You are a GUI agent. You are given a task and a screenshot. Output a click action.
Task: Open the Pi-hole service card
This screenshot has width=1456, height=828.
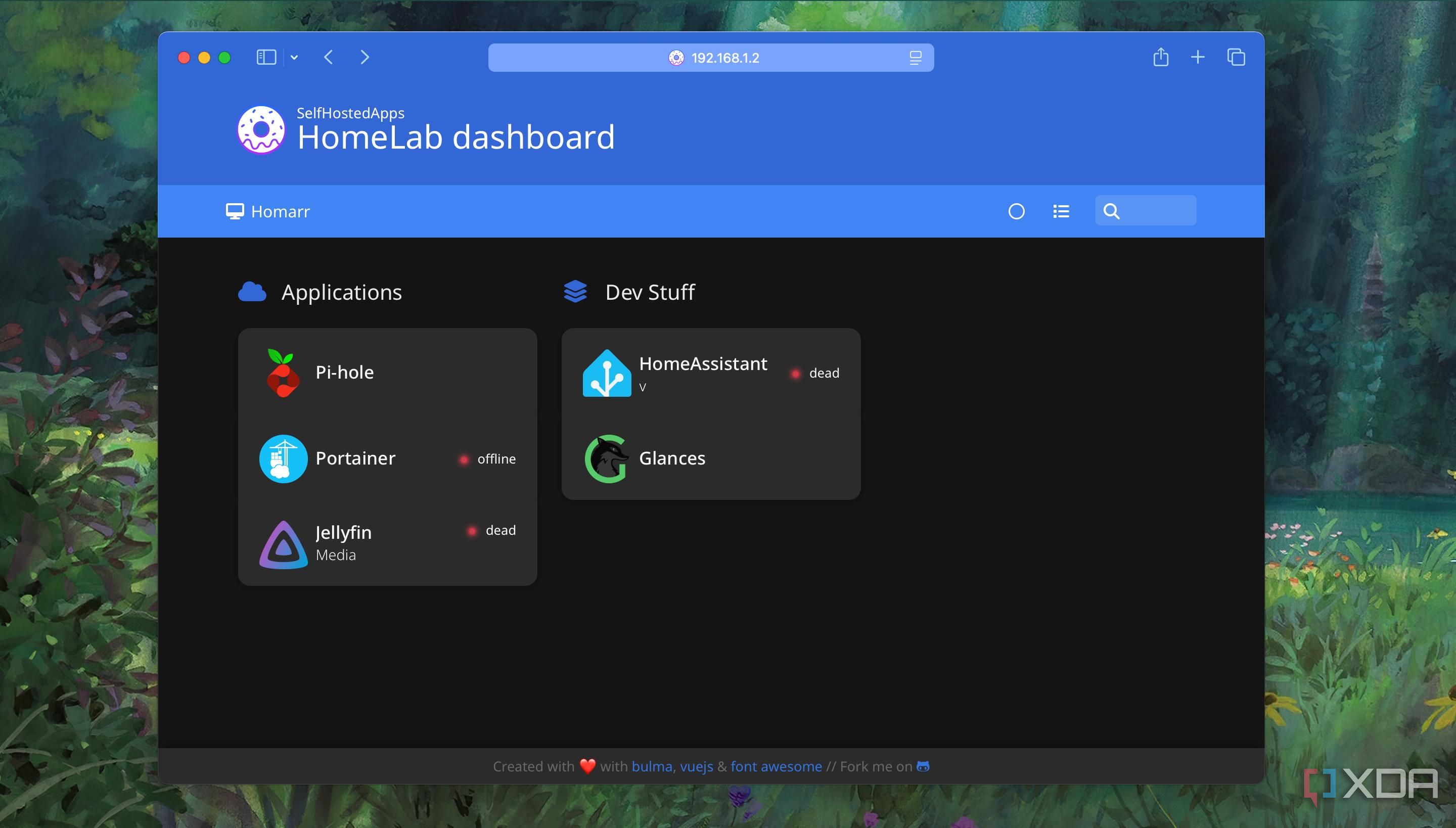tap(387, 373)
